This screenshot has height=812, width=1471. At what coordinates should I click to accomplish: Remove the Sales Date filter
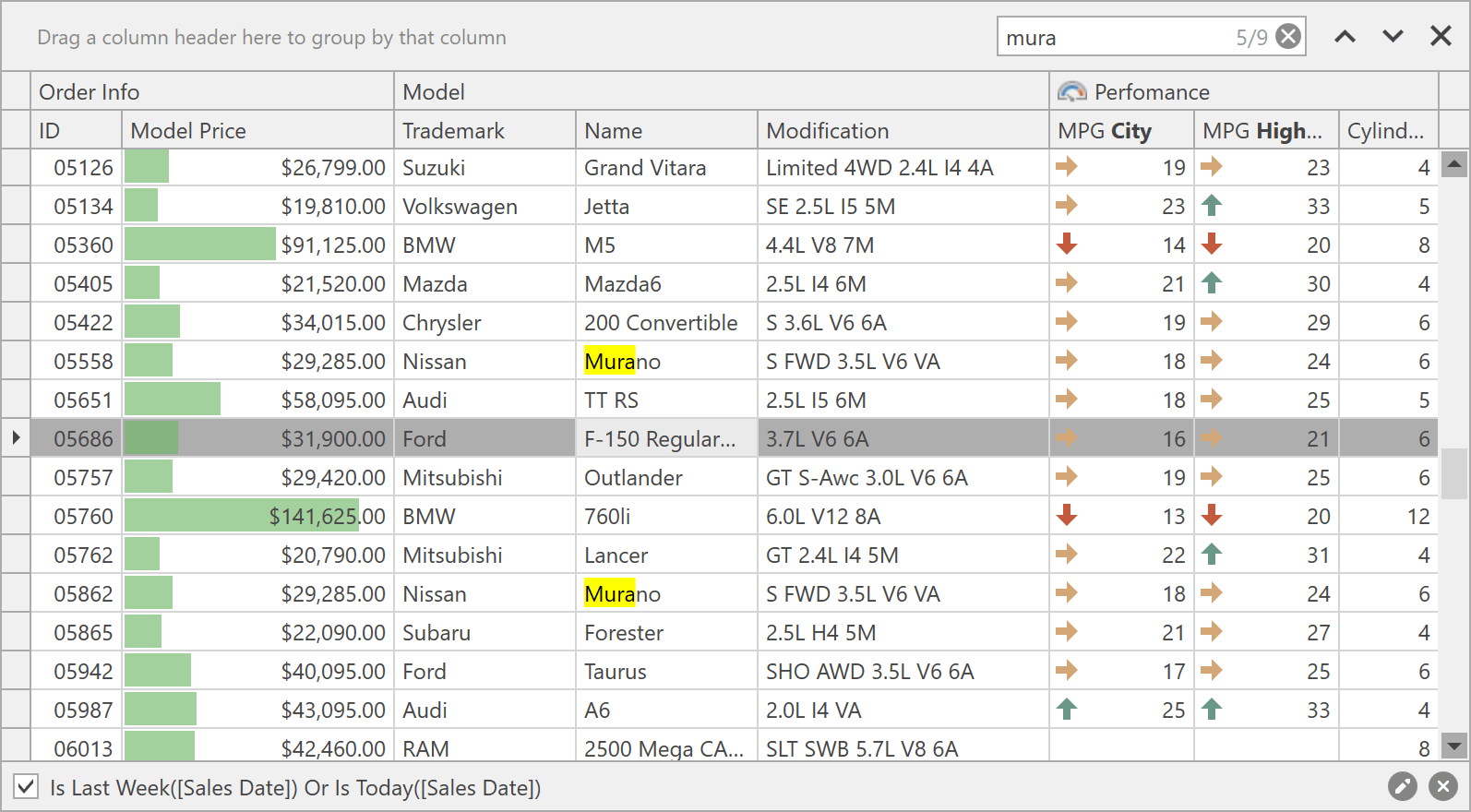(x=1442, y=786)
